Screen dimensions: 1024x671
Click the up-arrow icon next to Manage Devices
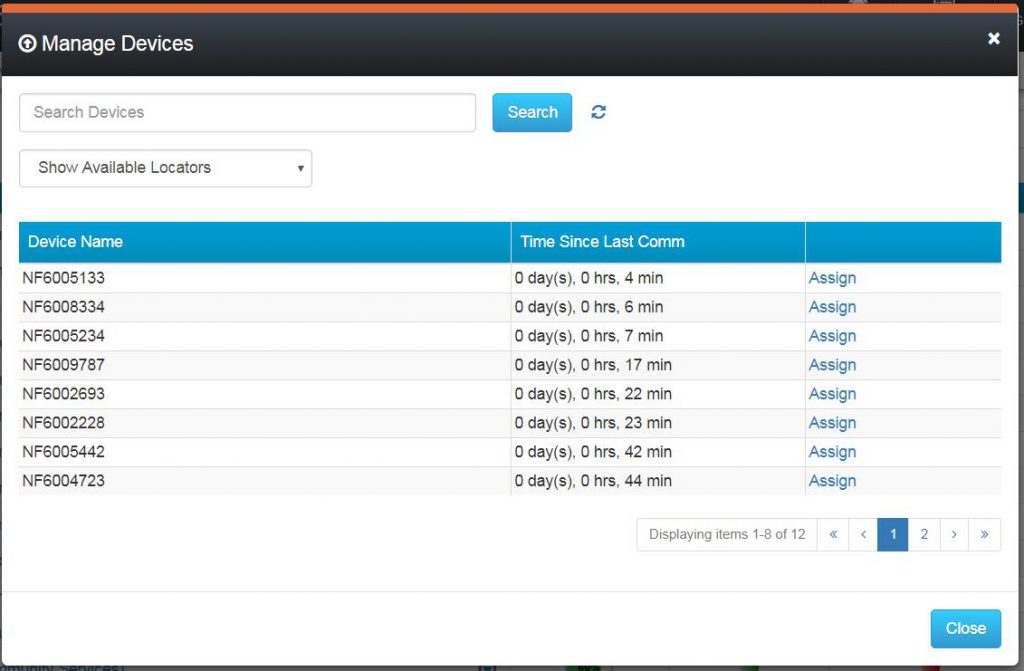pos(28,44)
